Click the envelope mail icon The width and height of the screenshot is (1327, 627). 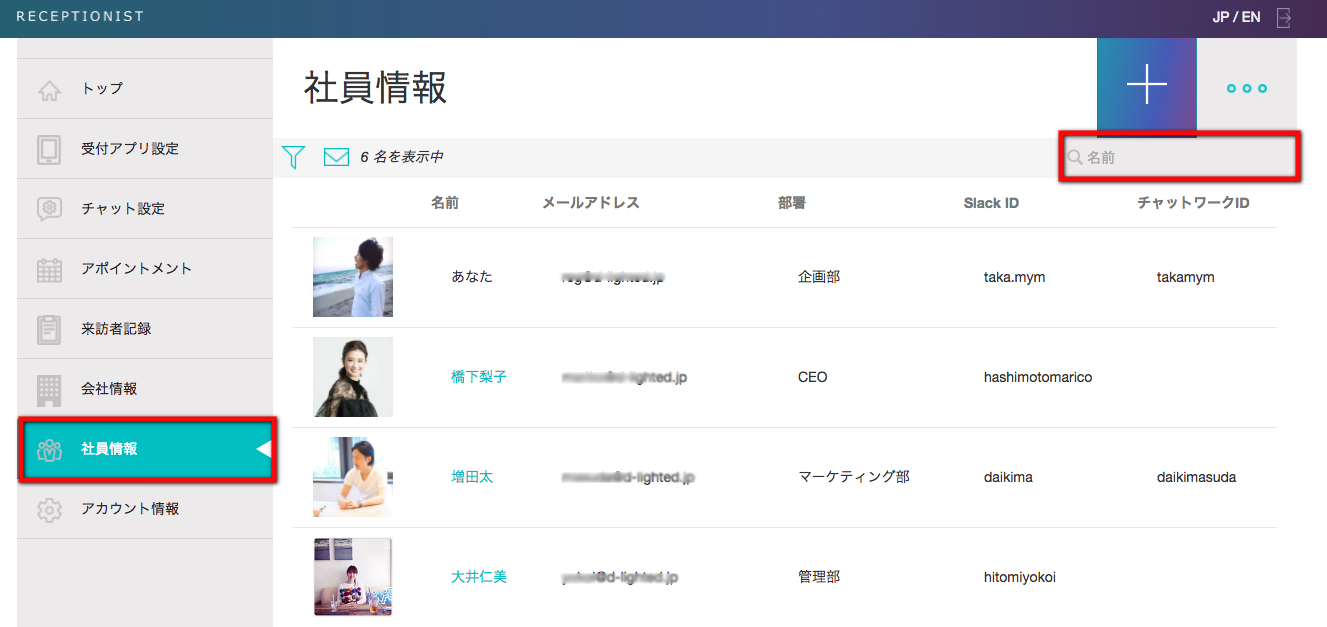tap(336, 157)
